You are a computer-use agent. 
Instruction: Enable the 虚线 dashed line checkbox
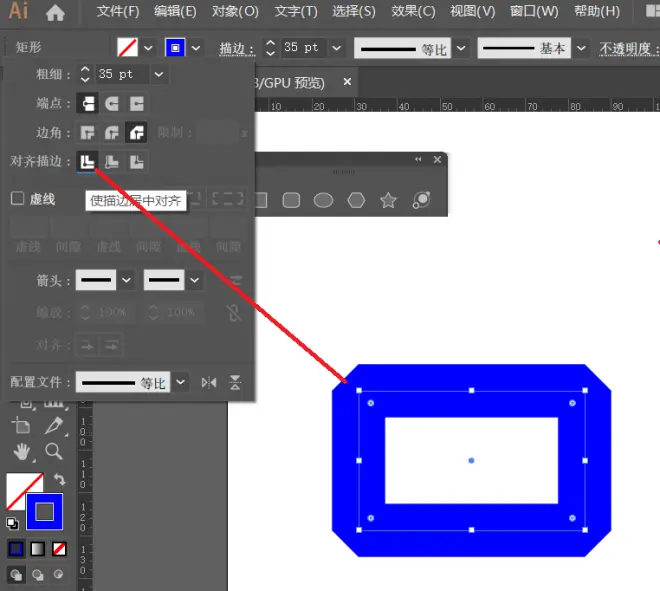(x=17, y=198)
